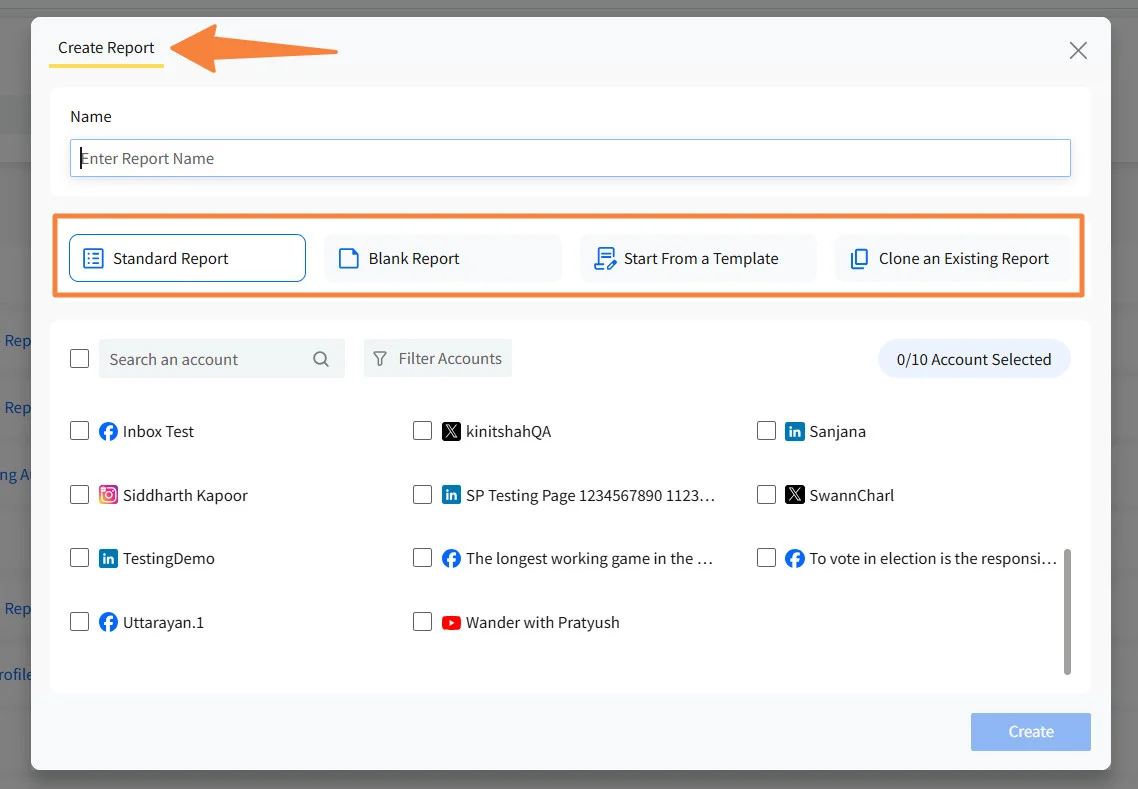The height and width of the screenshot is (789, 1138).
Task: Select the Standard Report grid icon
Action: (x=92, y=258)
